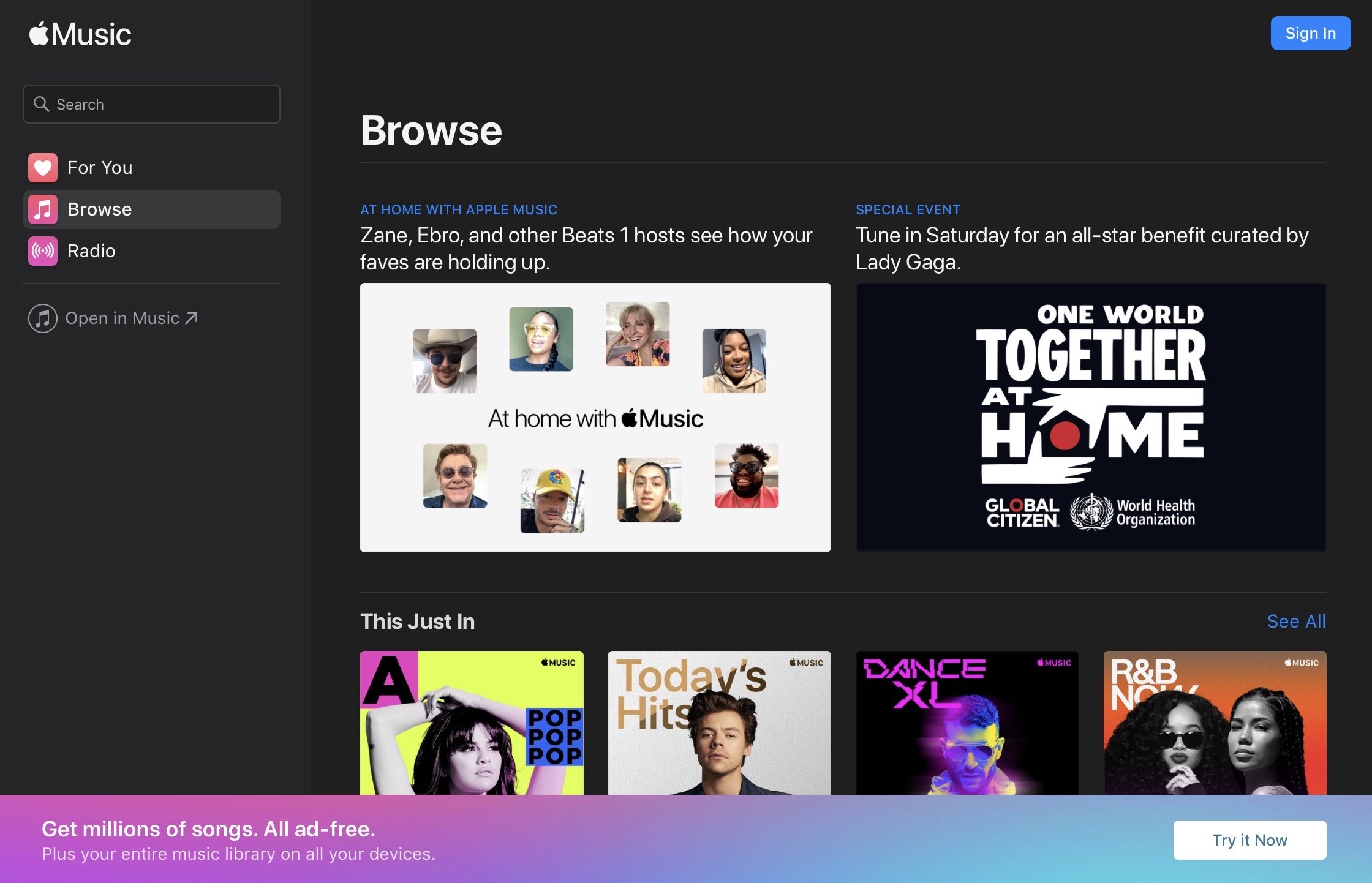This screenshot has height=883, width=1372.
Task: Open the Special Event heading link
Action: [x=908, y=210]
